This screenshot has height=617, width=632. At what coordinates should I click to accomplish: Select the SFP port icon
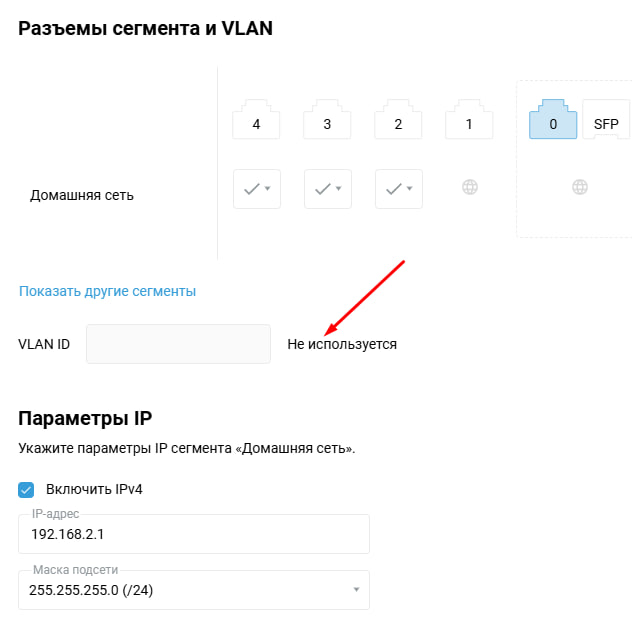pos(606,119)
